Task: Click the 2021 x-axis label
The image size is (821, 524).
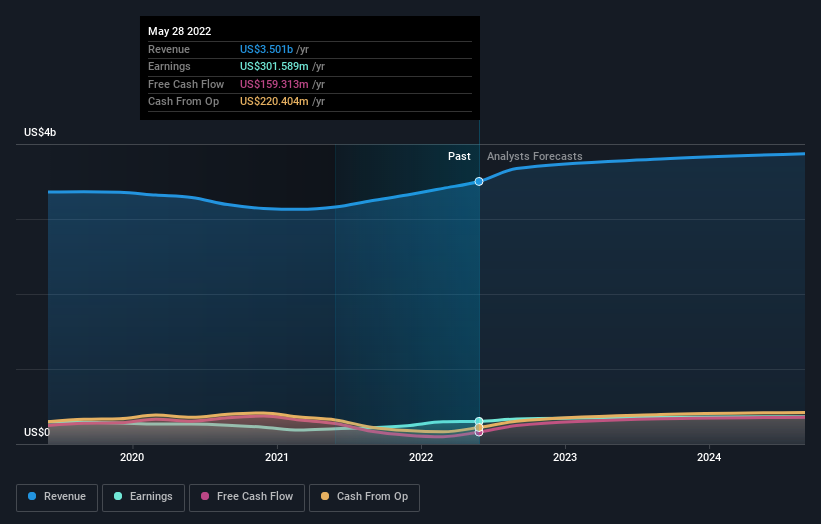Action: (x=276, y=458)
